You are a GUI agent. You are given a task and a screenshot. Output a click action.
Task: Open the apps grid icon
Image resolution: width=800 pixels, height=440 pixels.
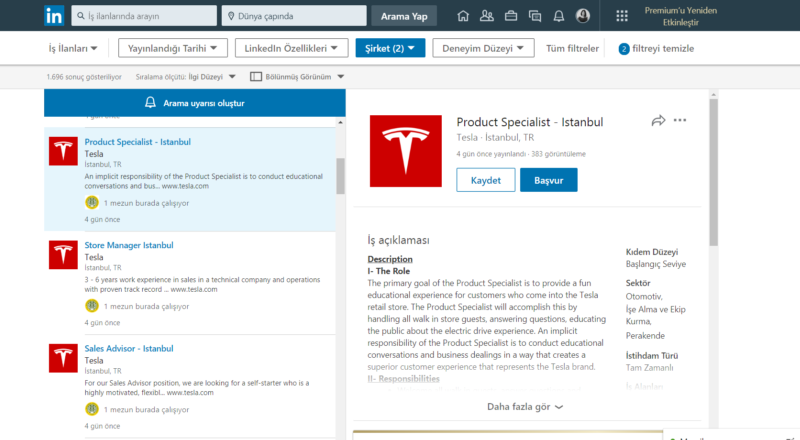[x=622, y=16]
